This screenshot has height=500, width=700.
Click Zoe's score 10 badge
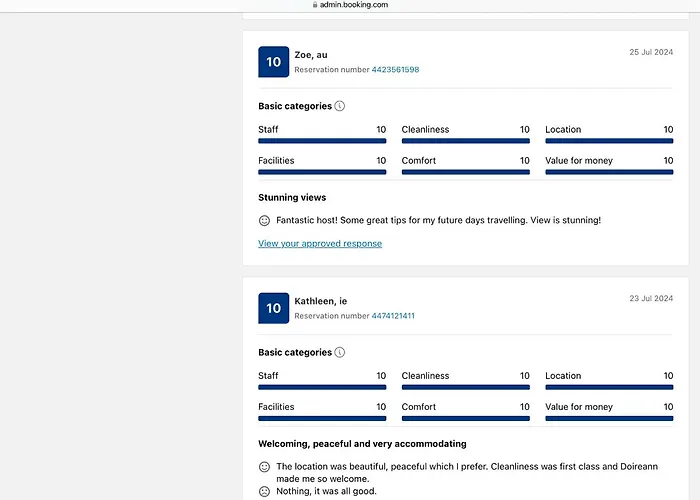[x=273, y=62]
